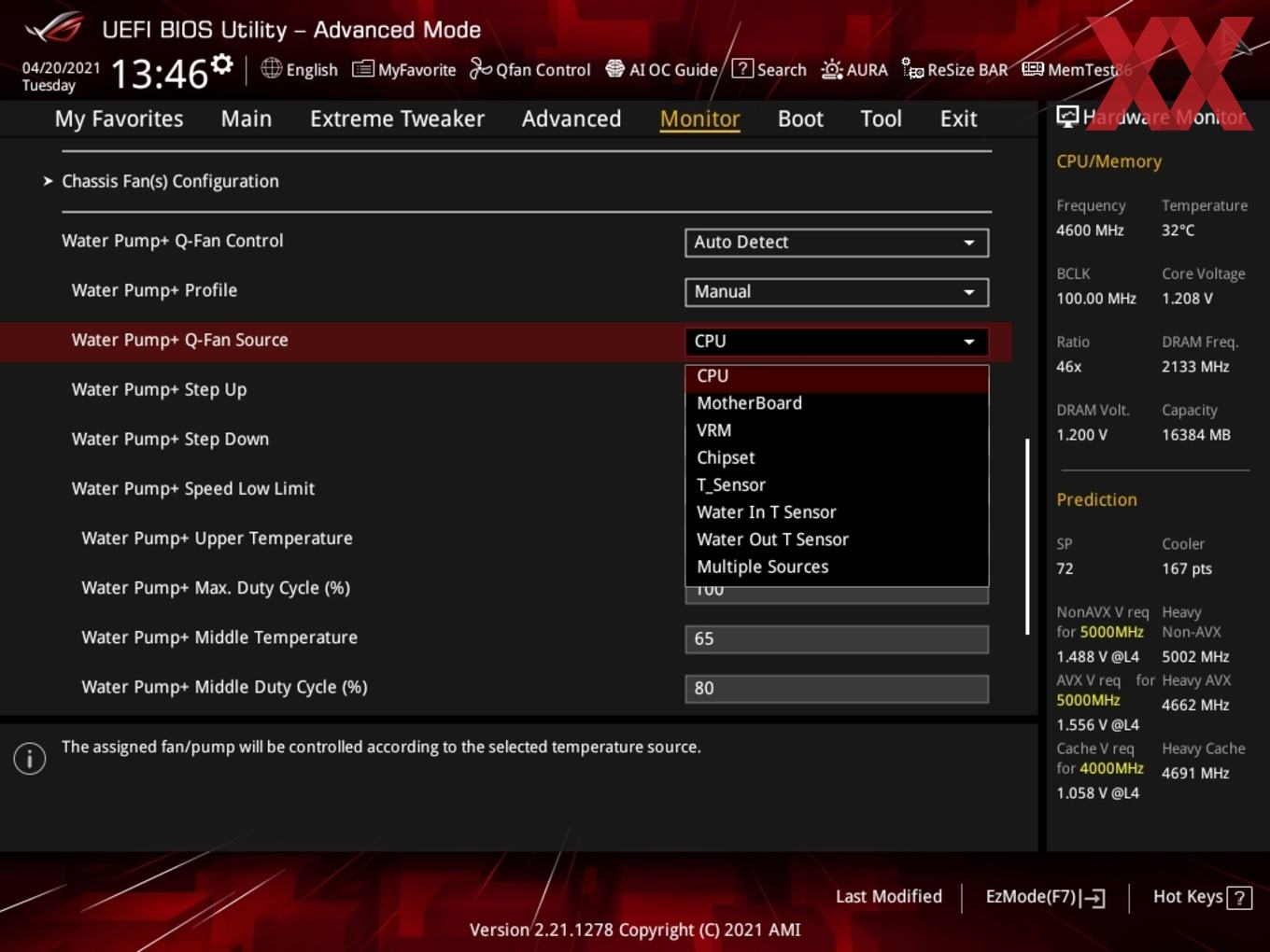Choose Water In T Sensor

pos(837,512)
